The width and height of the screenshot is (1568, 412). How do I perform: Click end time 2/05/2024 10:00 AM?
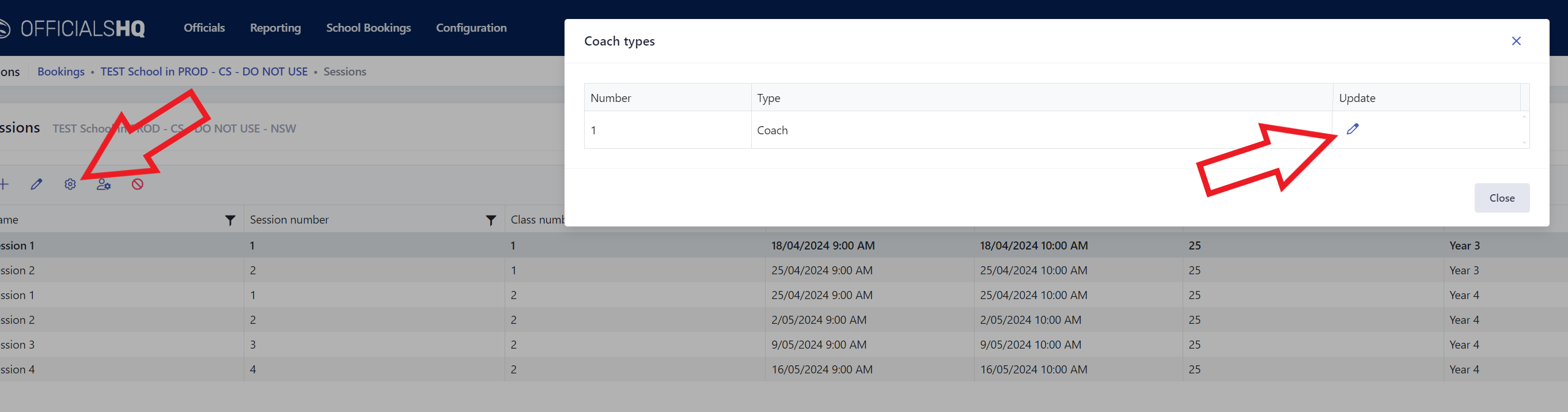point(1031,320)
